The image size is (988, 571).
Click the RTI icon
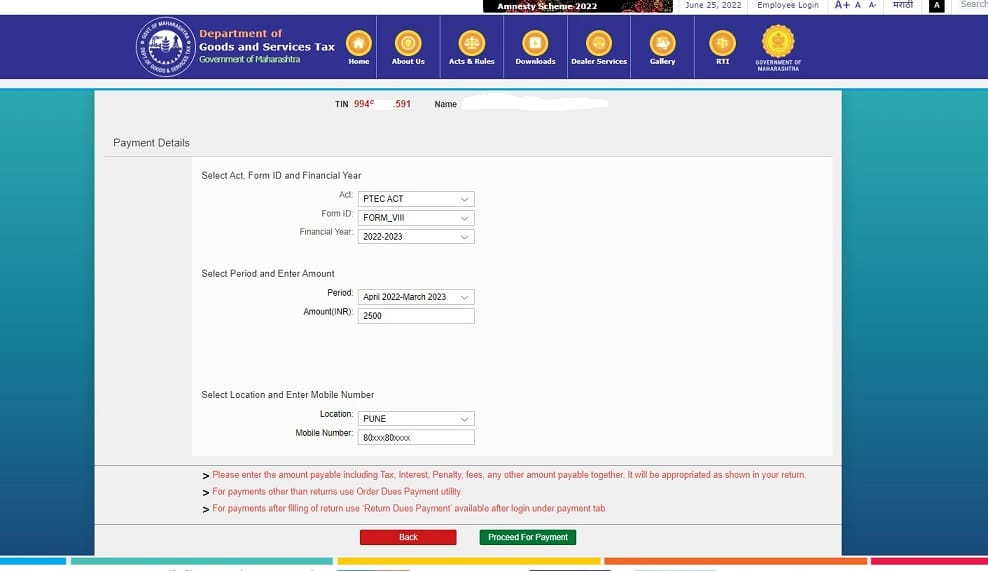click(722, 43)
